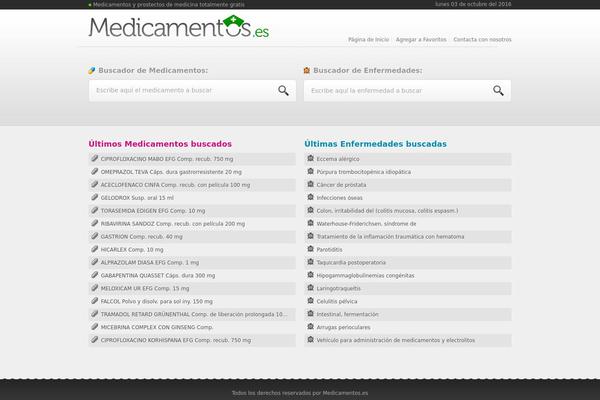Image resolution: width=600 pixels, height=400 pixels.
Task: Open Vehículo para administración de medicamentos entry
Action: pos(396,340)
